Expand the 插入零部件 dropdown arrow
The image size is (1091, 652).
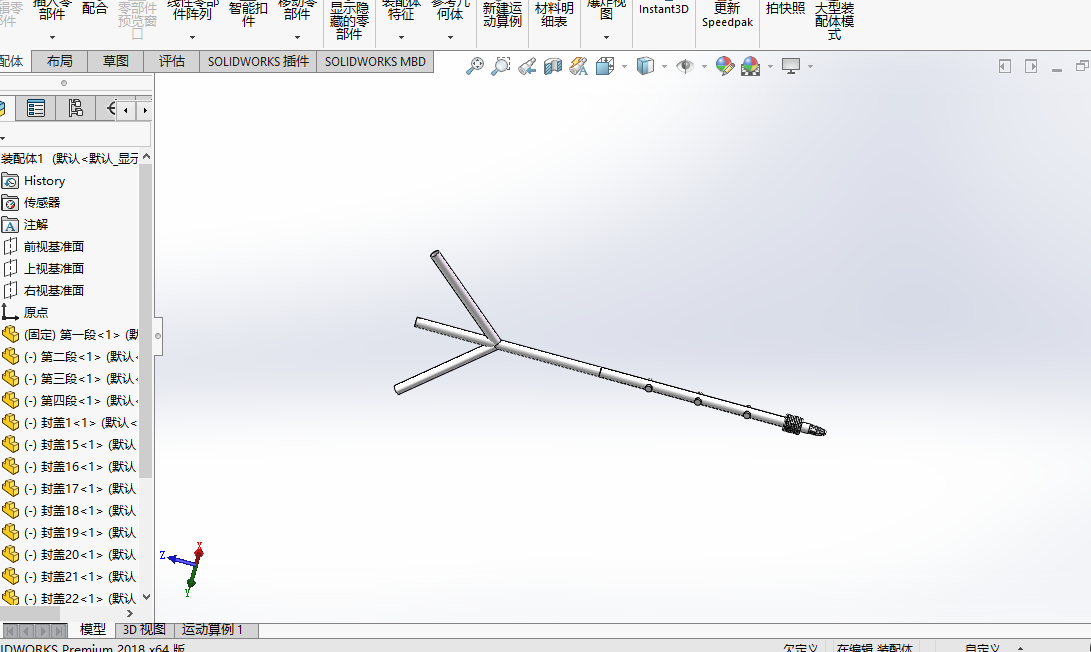52,37
